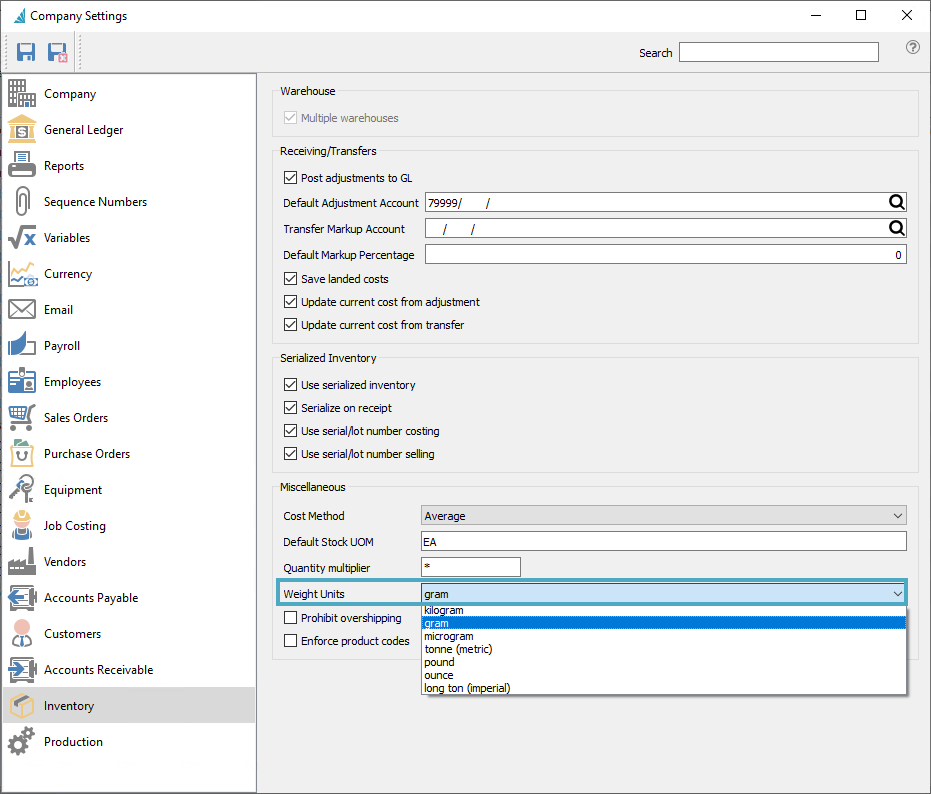Click the Save icon in toolbar
Viewport: 931px width, 794px height.
[x=26, y=52]
